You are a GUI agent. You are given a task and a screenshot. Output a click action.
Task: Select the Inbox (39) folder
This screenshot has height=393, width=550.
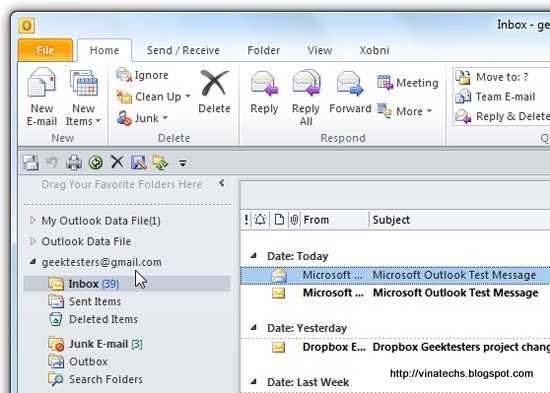pyautogui.click(x=127, y=284)
